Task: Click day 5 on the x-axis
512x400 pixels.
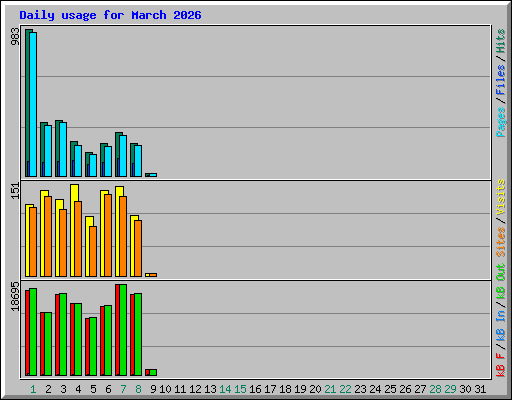Action: 93,389
